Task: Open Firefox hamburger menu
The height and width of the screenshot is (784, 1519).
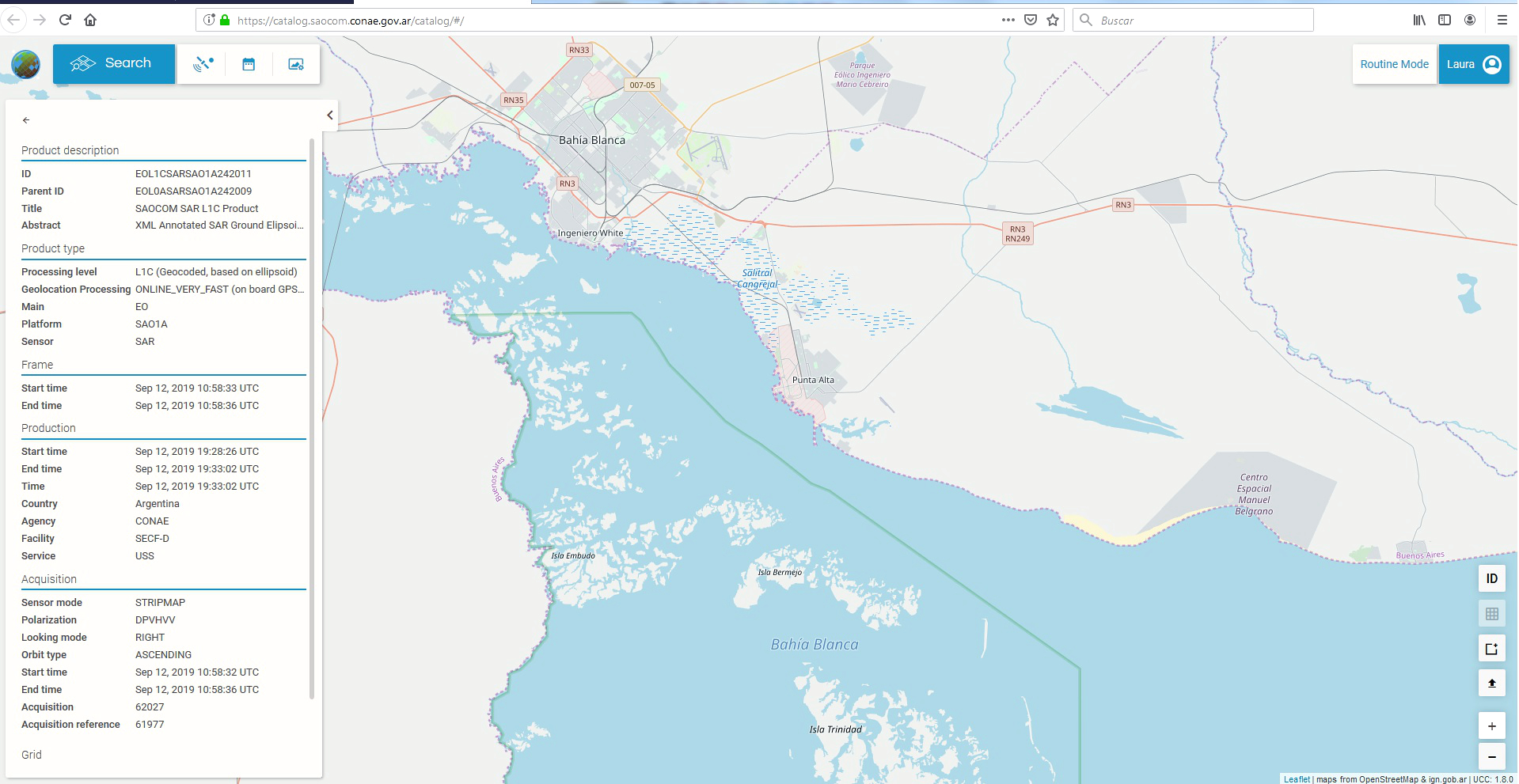Action: click(1502, 21)
